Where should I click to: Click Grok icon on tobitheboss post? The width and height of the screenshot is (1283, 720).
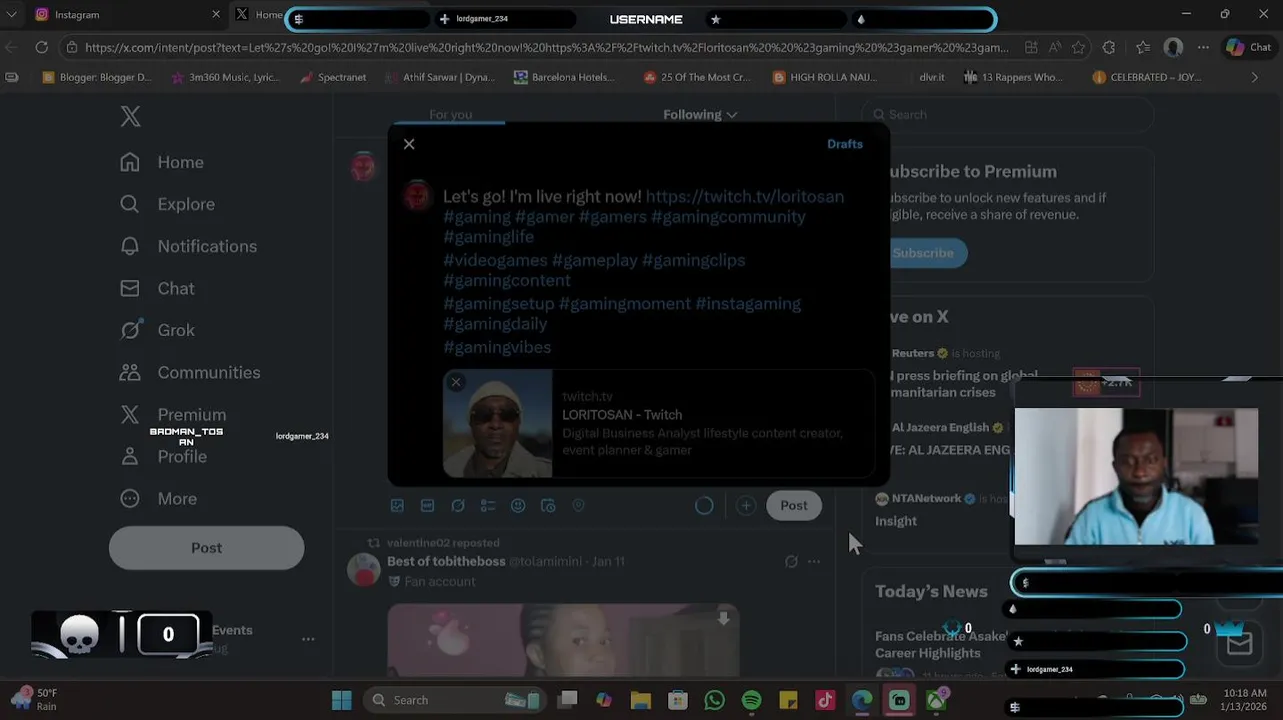pos(791,562)
